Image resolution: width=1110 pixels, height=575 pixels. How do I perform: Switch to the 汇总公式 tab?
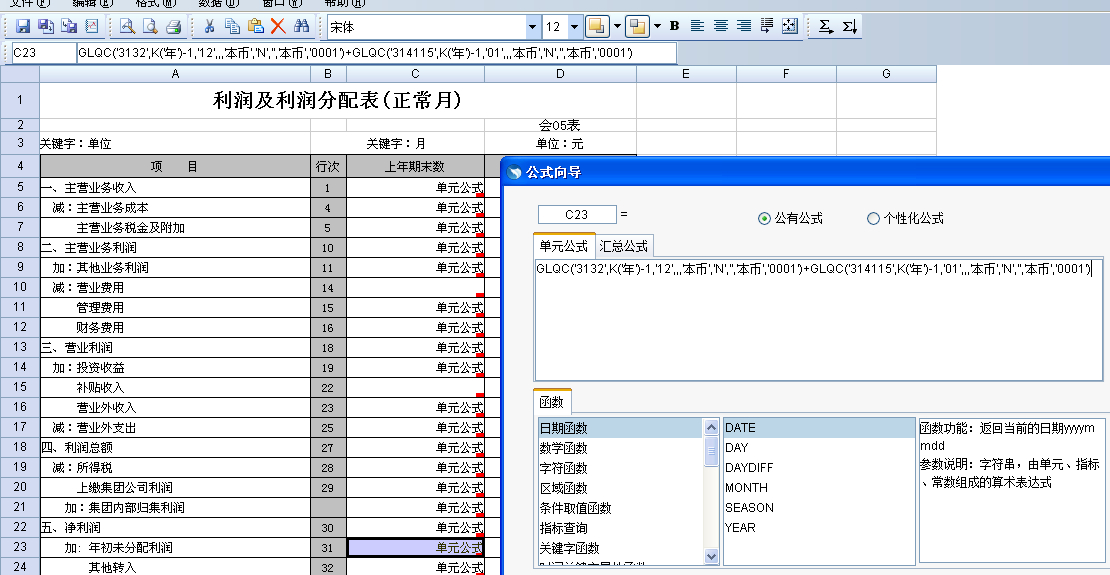pos(624,246)
